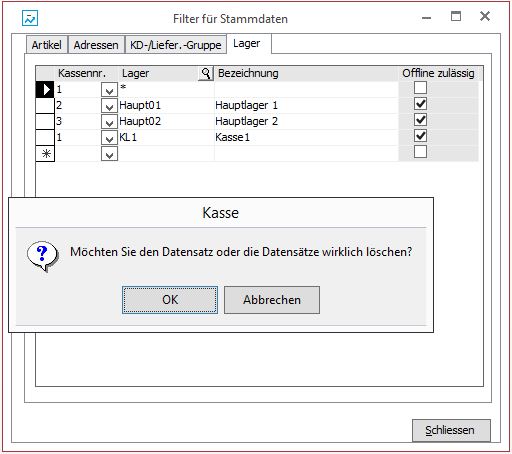512x454 pixels.
Task: Switch to the KD-/Liefer.-Gruppe tab
Action: [176, 45]
